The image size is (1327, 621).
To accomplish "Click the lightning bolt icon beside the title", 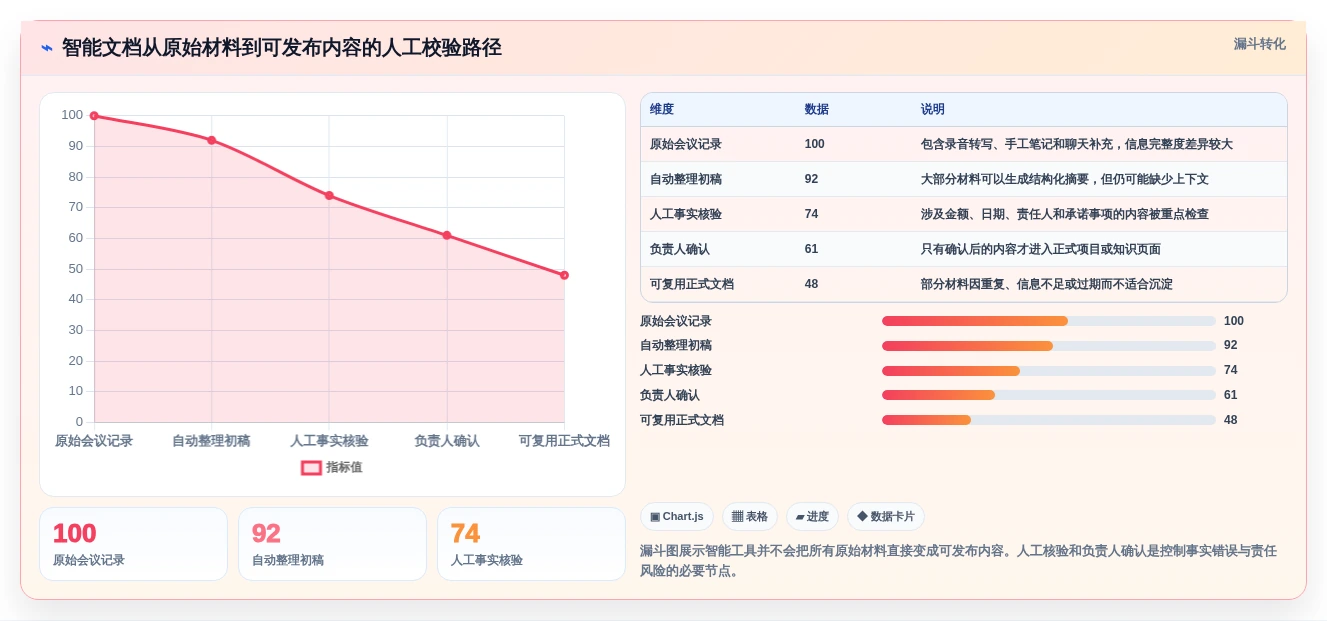I will click(47, 47).
